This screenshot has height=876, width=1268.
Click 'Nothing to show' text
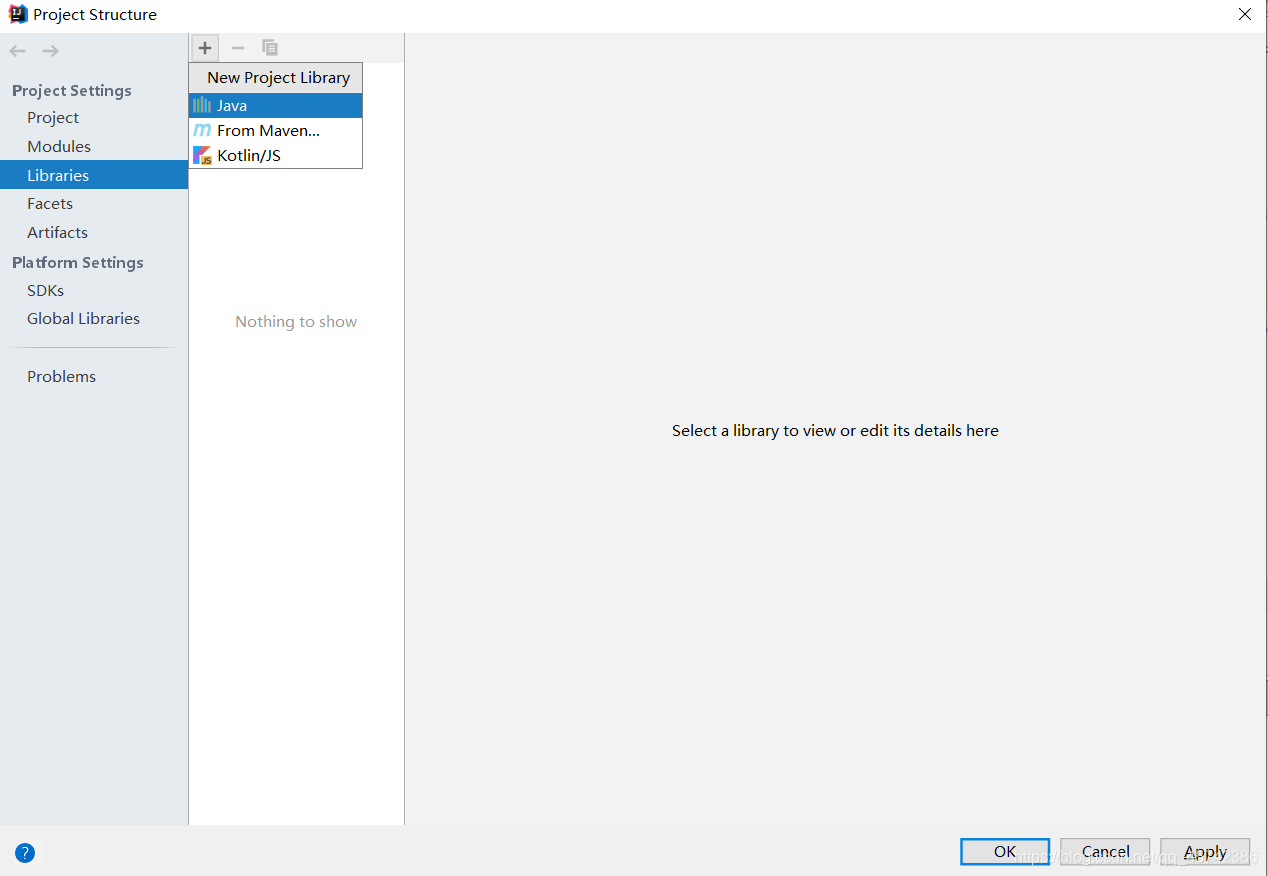296,321
